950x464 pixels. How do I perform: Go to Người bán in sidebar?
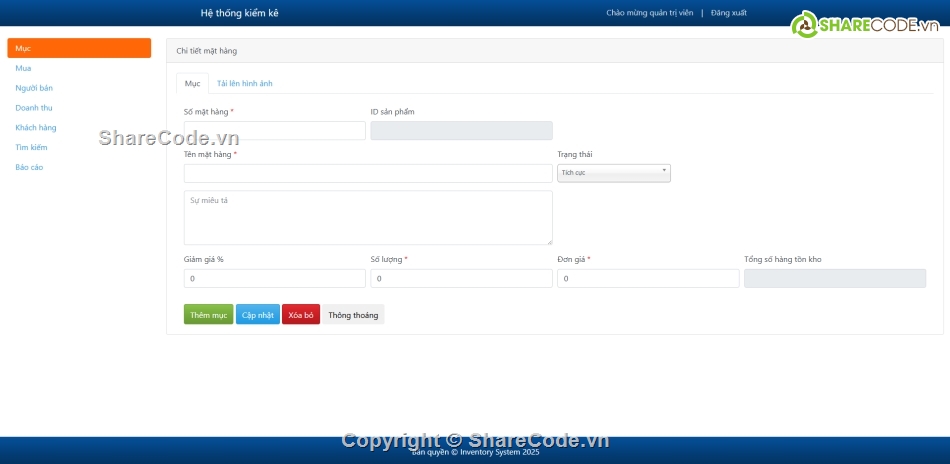pos(34,88)
